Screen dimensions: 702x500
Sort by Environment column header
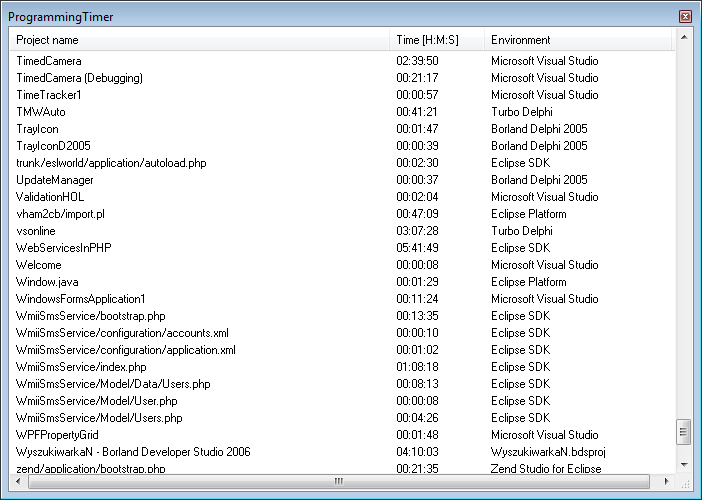pos(578,40)
